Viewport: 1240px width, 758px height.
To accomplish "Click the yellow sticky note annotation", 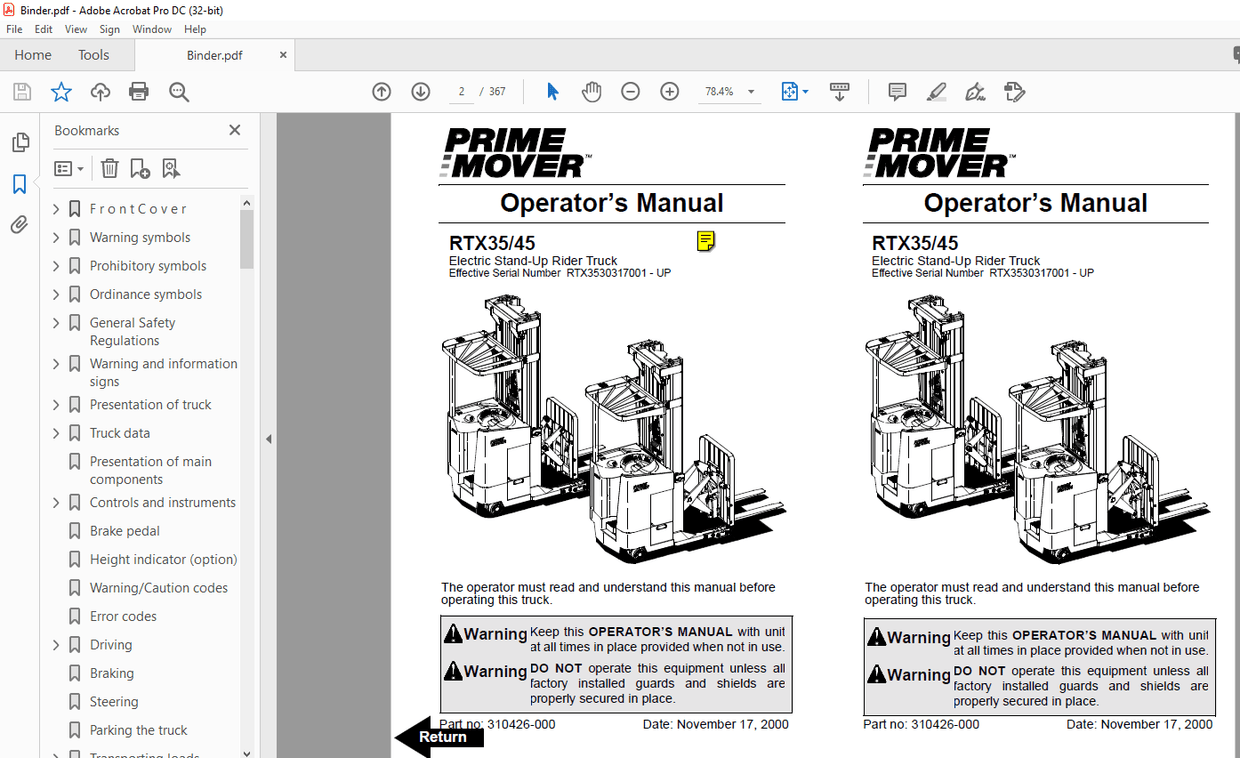I will coord(706,241).
